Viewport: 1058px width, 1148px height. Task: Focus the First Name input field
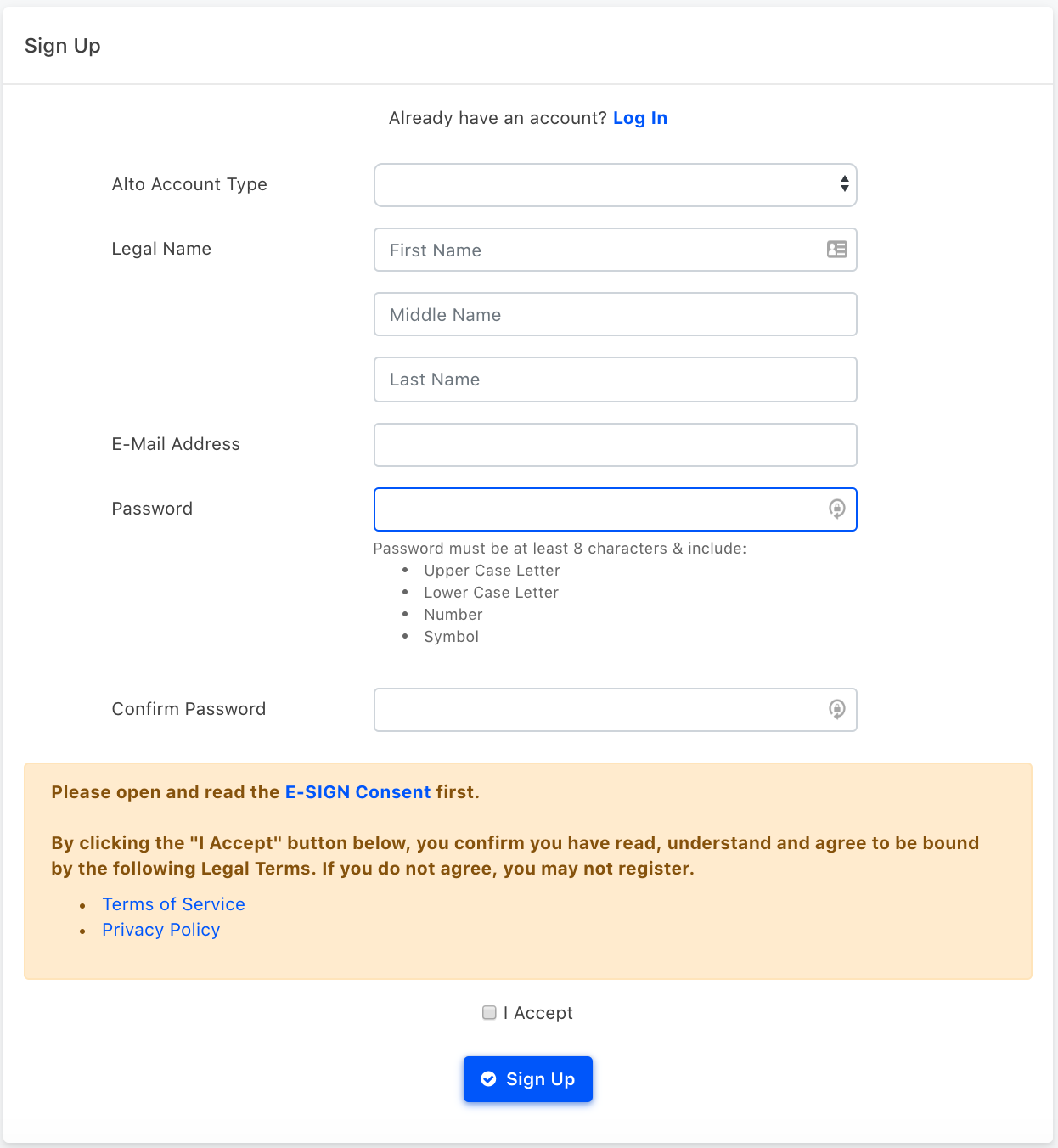(616, 250)
